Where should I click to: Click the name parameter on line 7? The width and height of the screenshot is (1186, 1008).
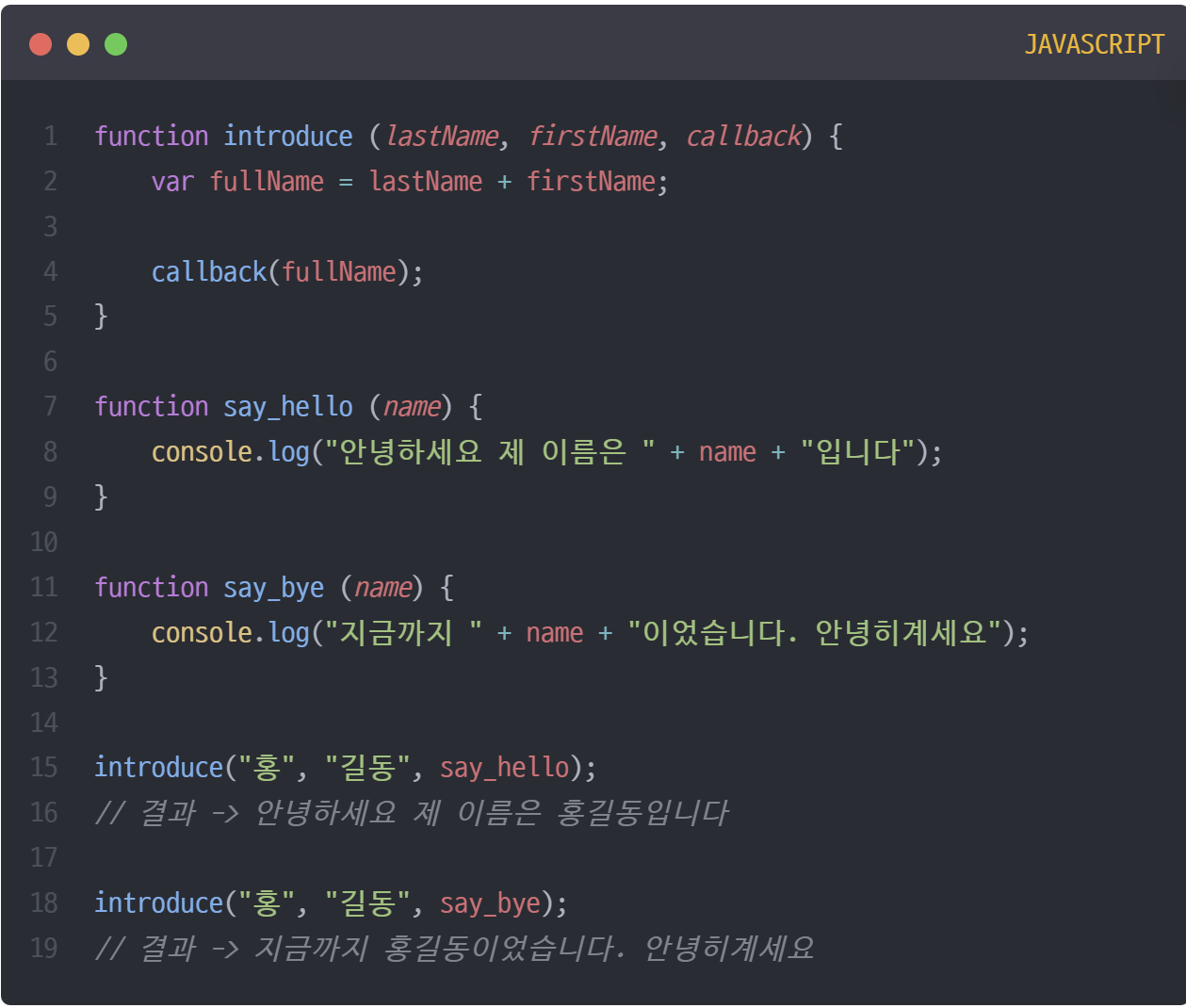pos(412,406)
